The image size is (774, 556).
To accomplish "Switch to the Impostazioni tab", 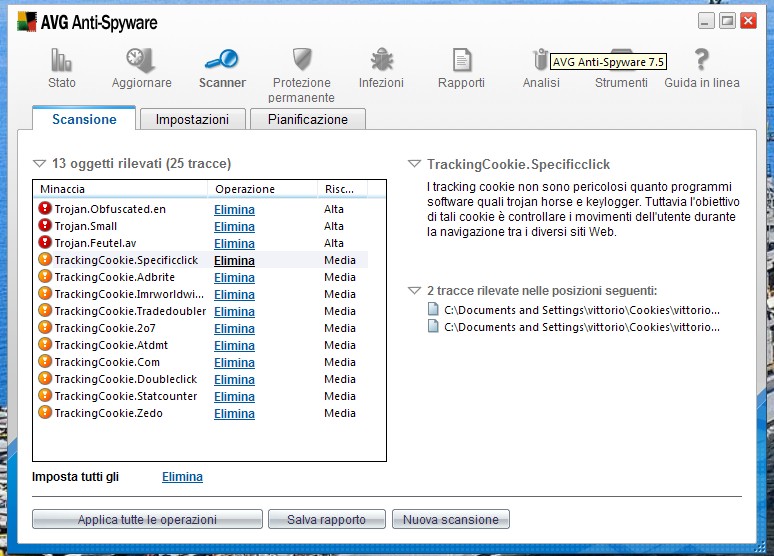I will 193,119.
